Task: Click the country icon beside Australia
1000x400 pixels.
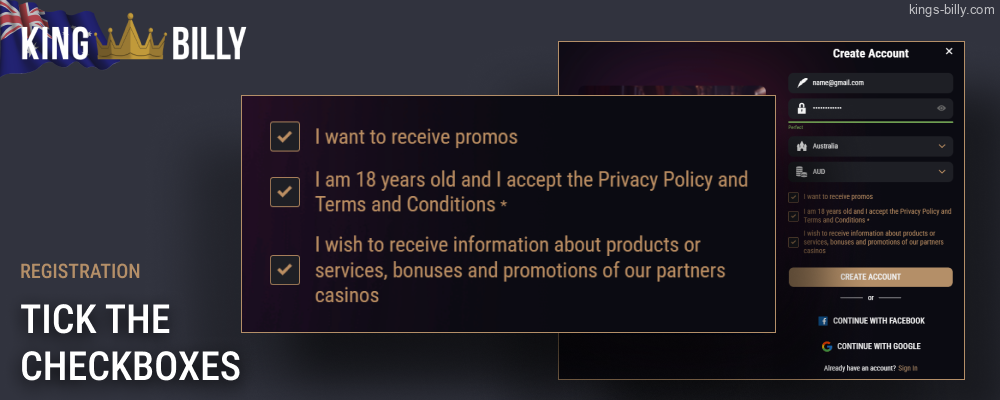Action: (802, 146)
